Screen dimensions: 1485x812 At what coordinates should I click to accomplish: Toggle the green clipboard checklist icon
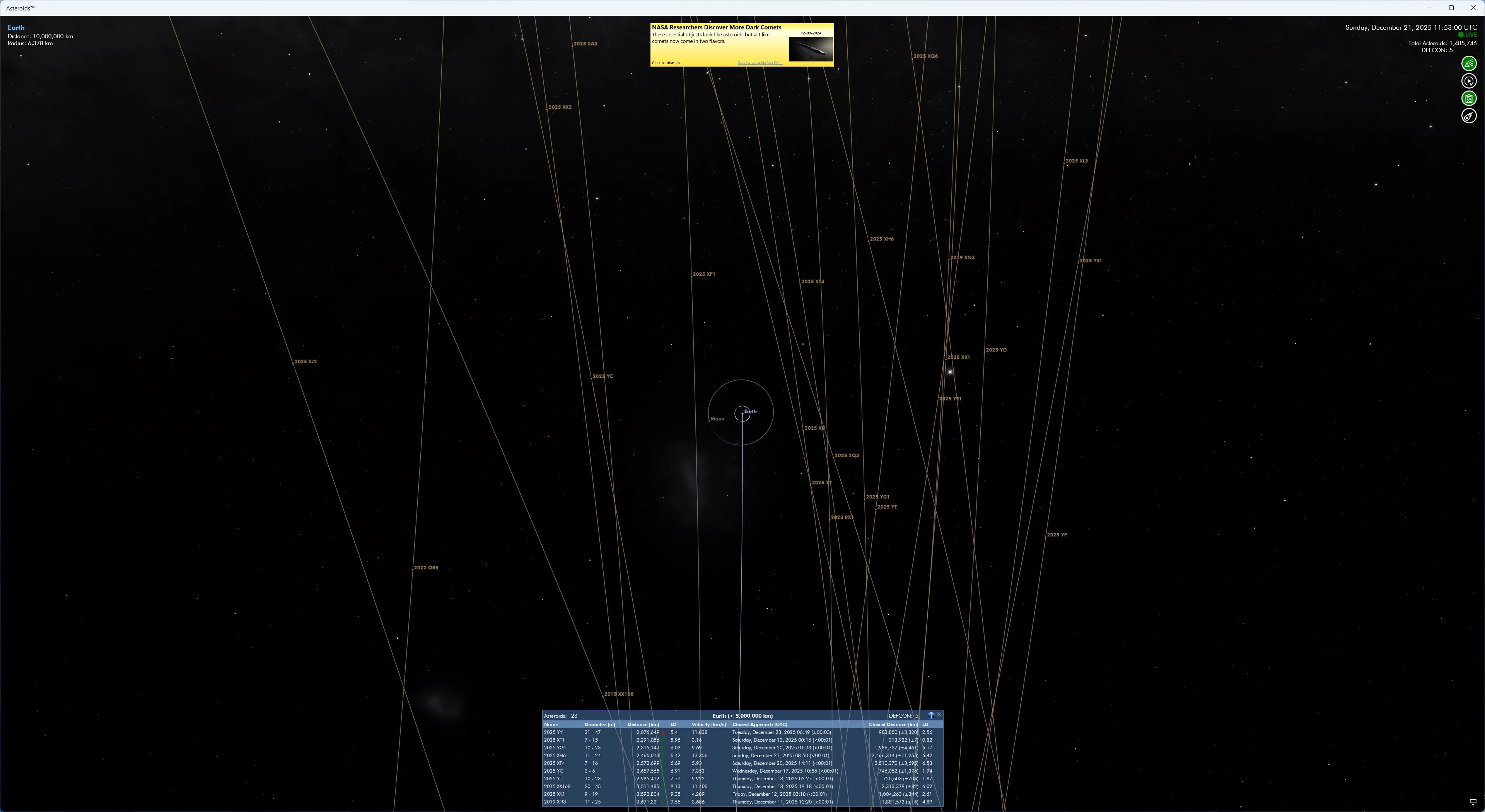[1468, 99]
